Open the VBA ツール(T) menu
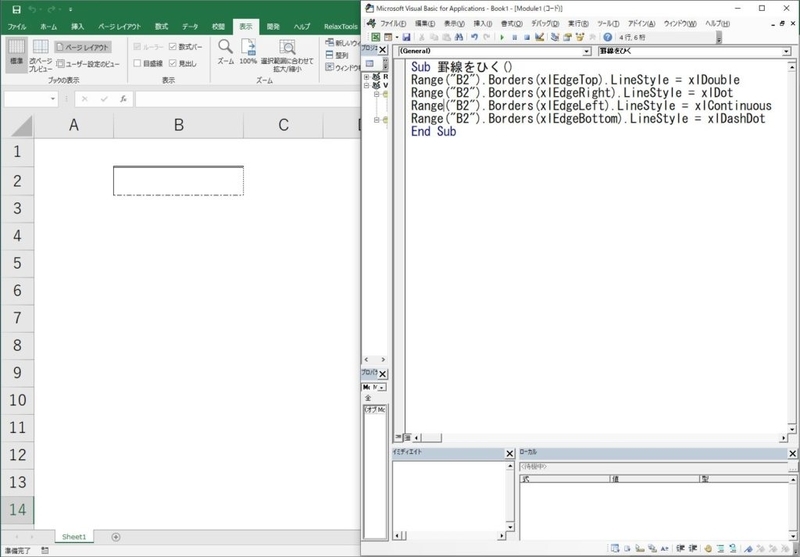Screen dimensions: 800x557 click(x=608, y=24)
